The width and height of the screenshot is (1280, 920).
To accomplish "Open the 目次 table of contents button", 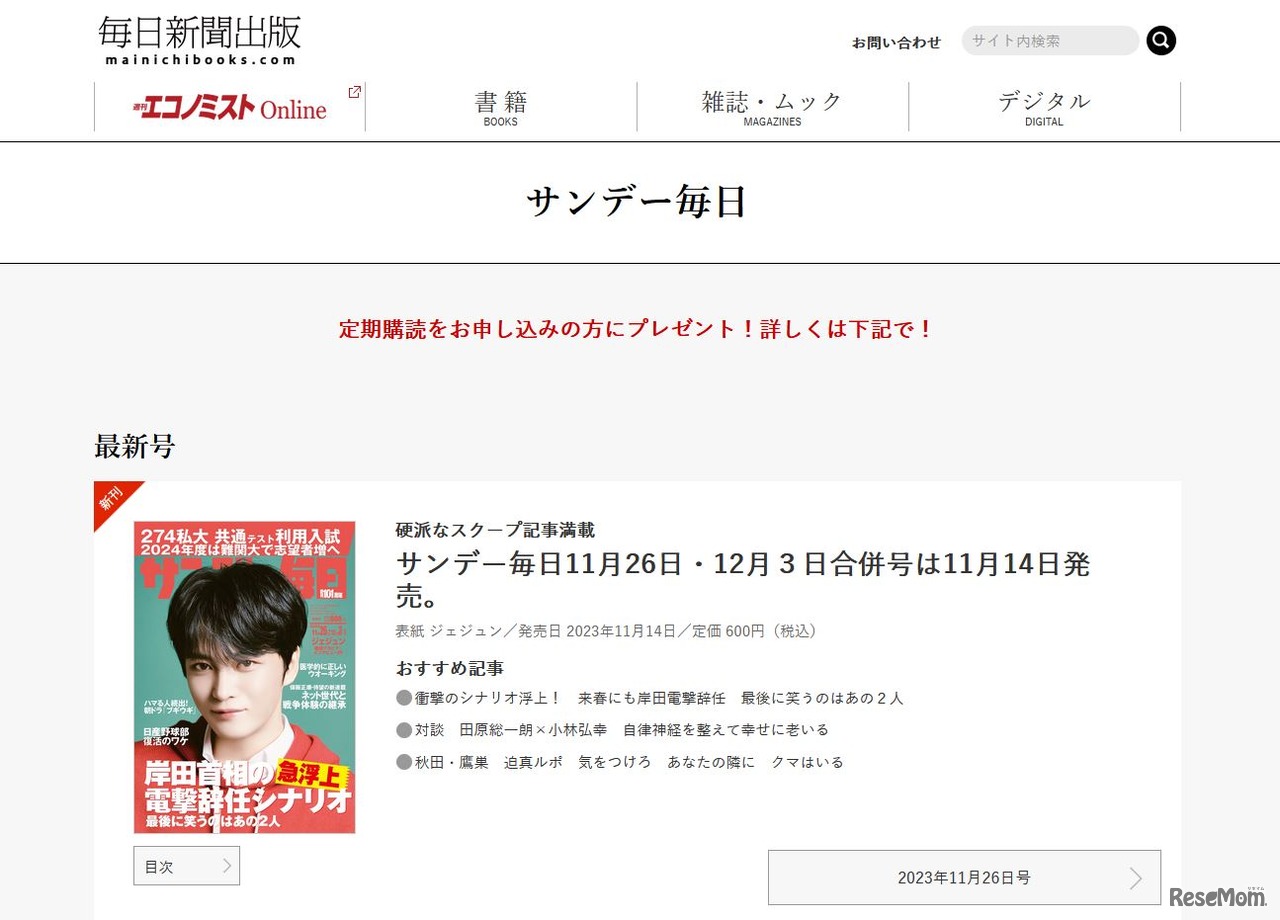I will tap(187, 866).
